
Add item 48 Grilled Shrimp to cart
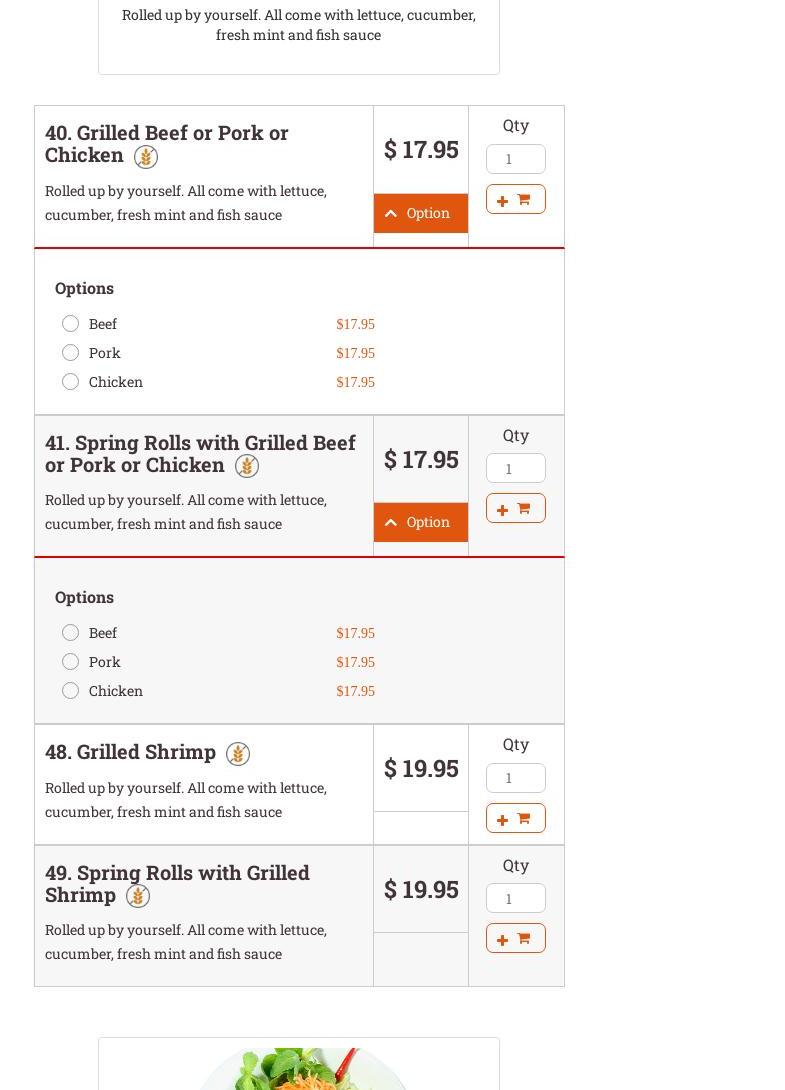pyautogui.click(x=515, y=818)
